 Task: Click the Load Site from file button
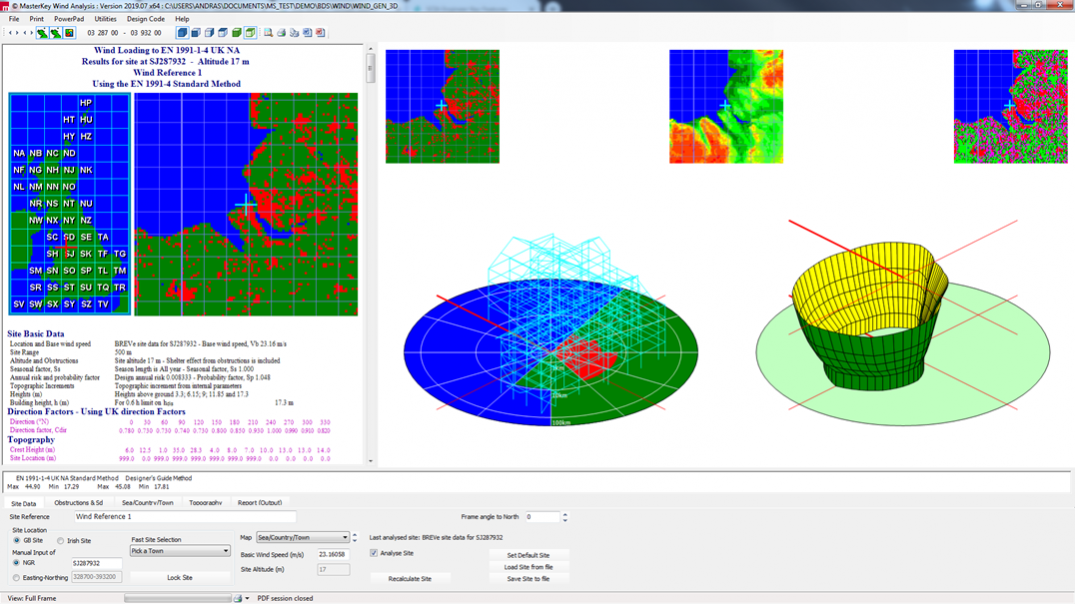528,567
